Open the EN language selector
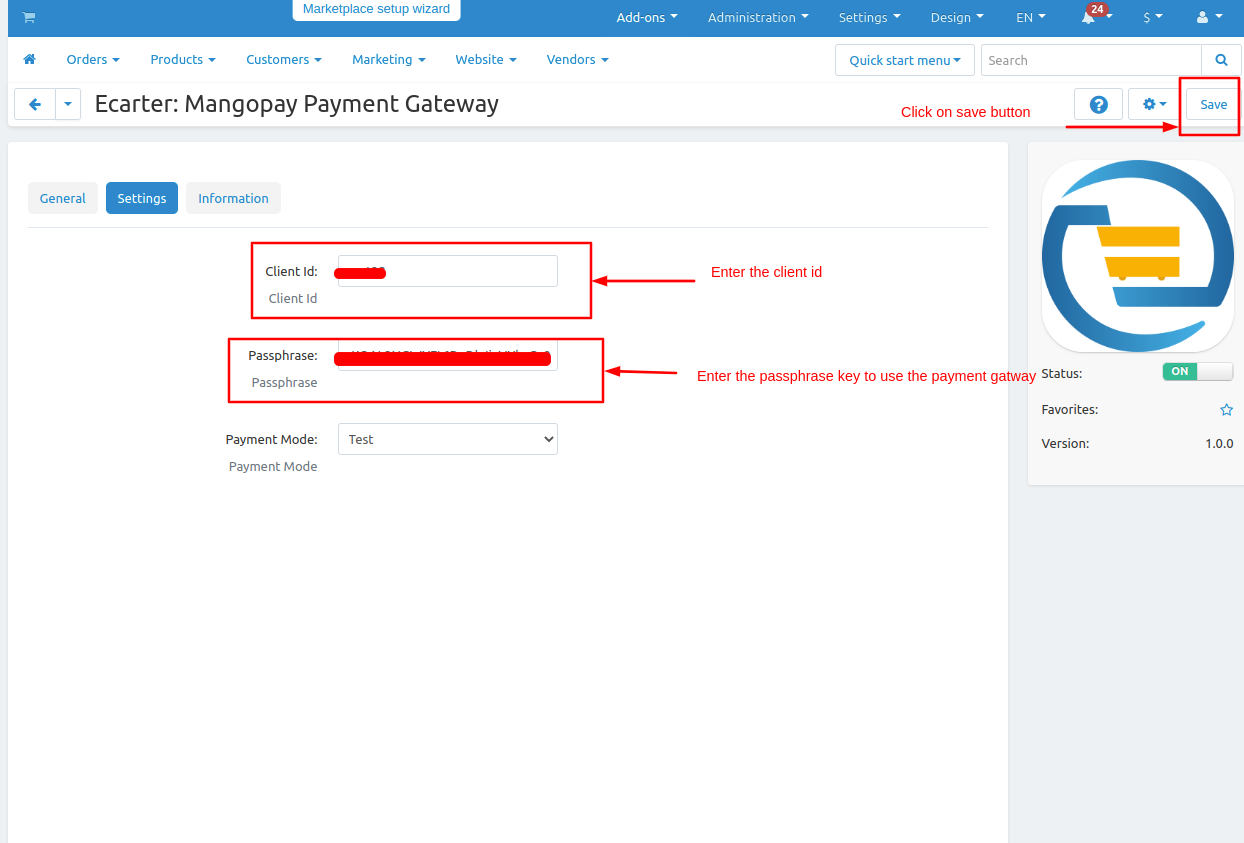The height and width of the screenshot is (843, 1244). (1031, 17)
